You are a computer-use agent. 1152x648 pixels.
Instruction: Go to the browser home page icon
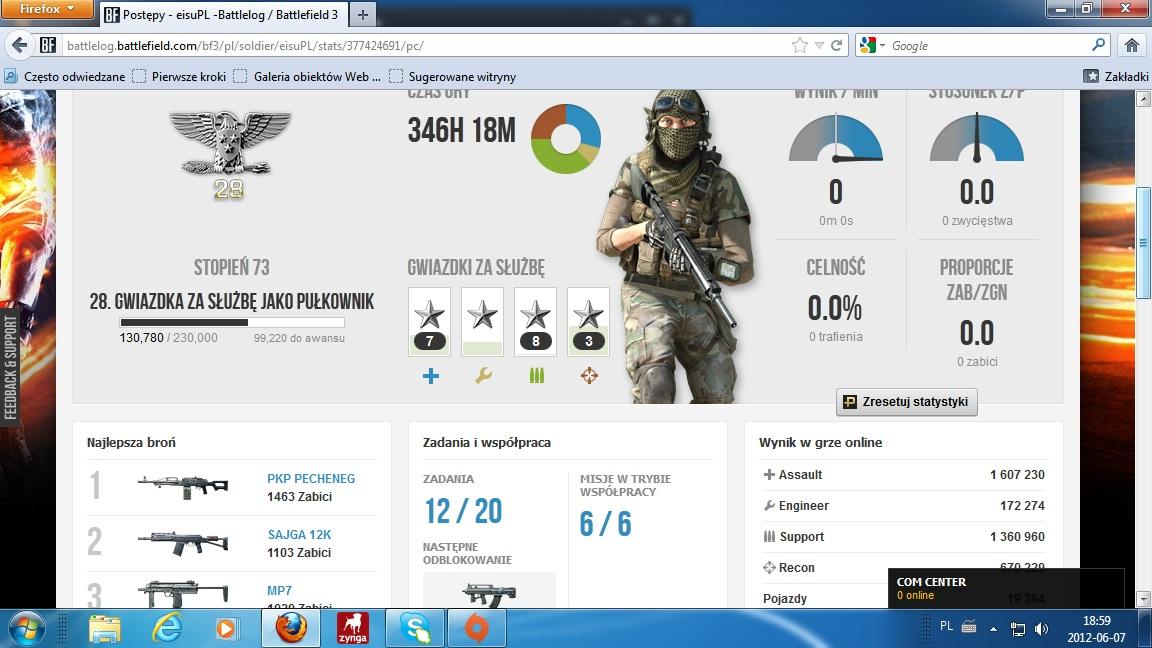(x=1131, y=46)
